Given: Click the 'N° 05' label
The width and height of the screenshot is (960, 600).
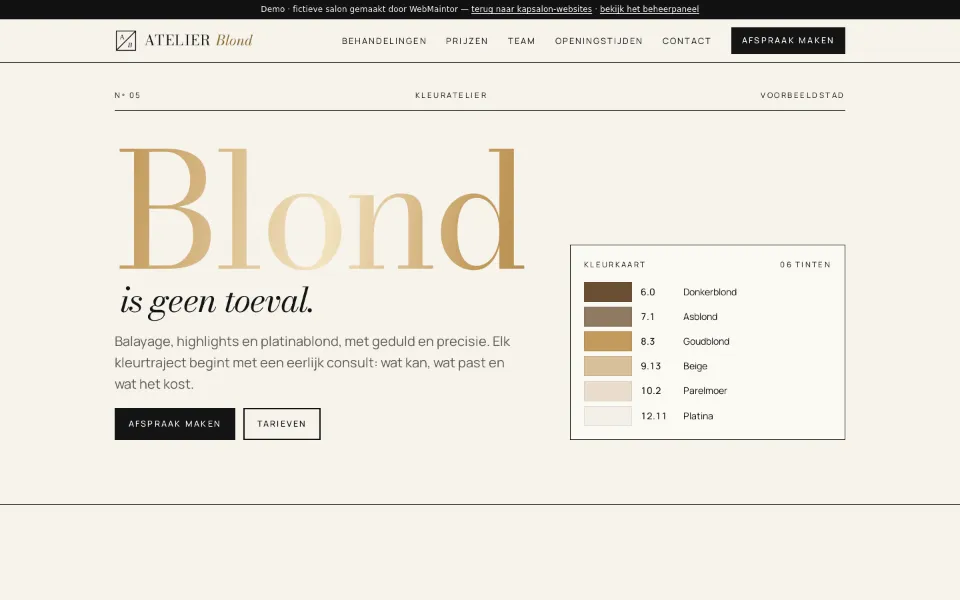Looking at the screenshot, I should [x=127, y=95].
